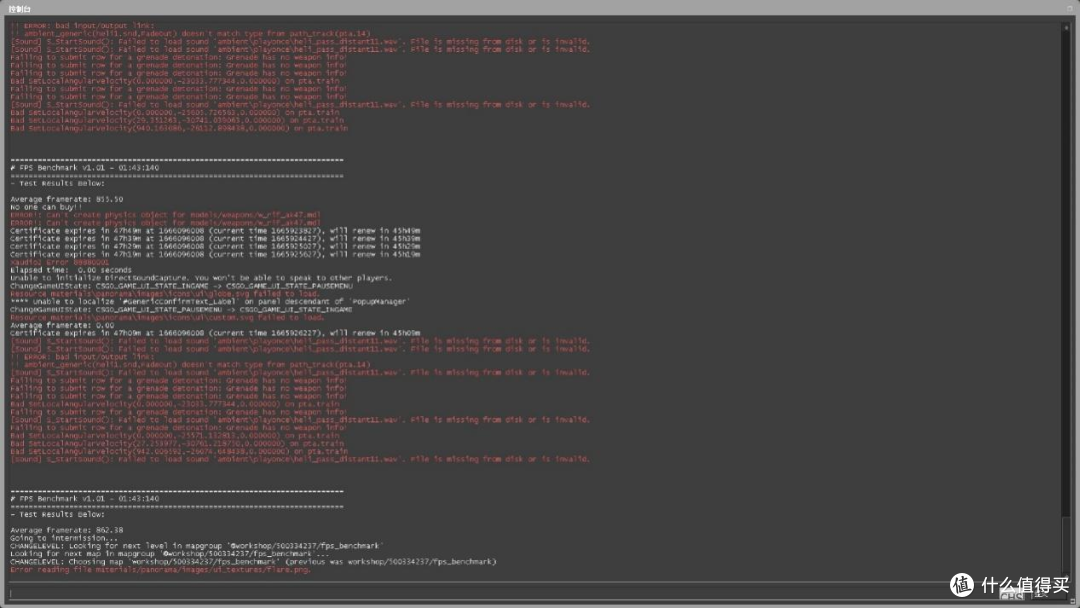Click the flare.png error reading file line
This screenshot has height=608, width=1080.
160,569
